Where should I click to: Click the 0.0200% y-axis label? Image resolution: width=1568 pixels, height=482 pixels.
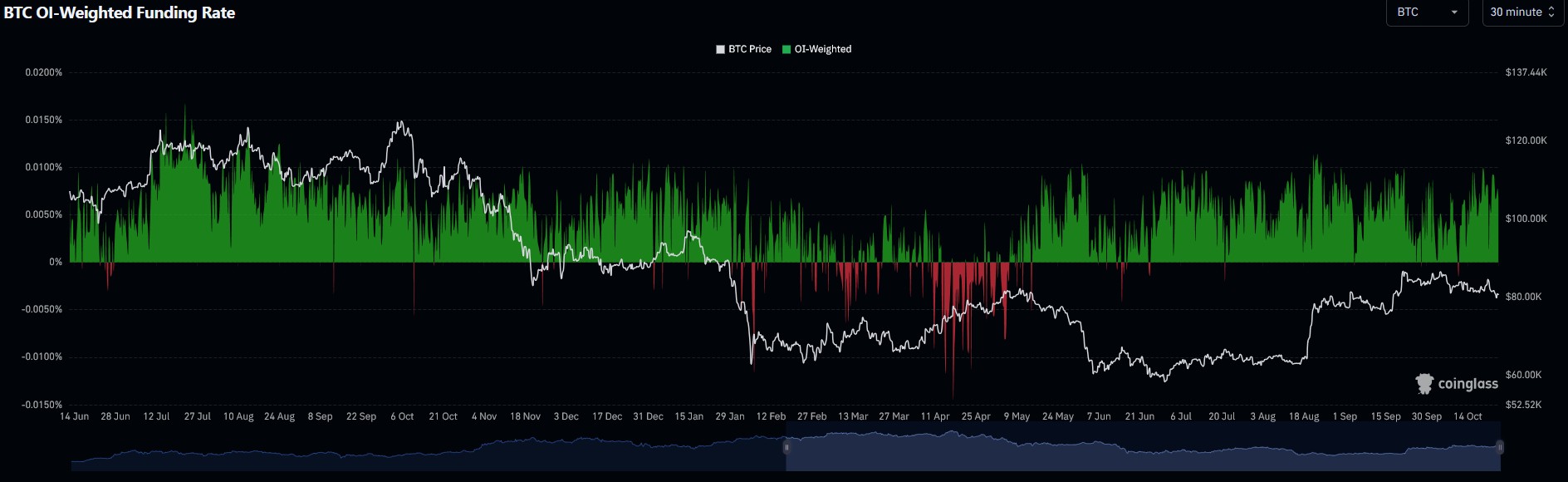[44, 72]
